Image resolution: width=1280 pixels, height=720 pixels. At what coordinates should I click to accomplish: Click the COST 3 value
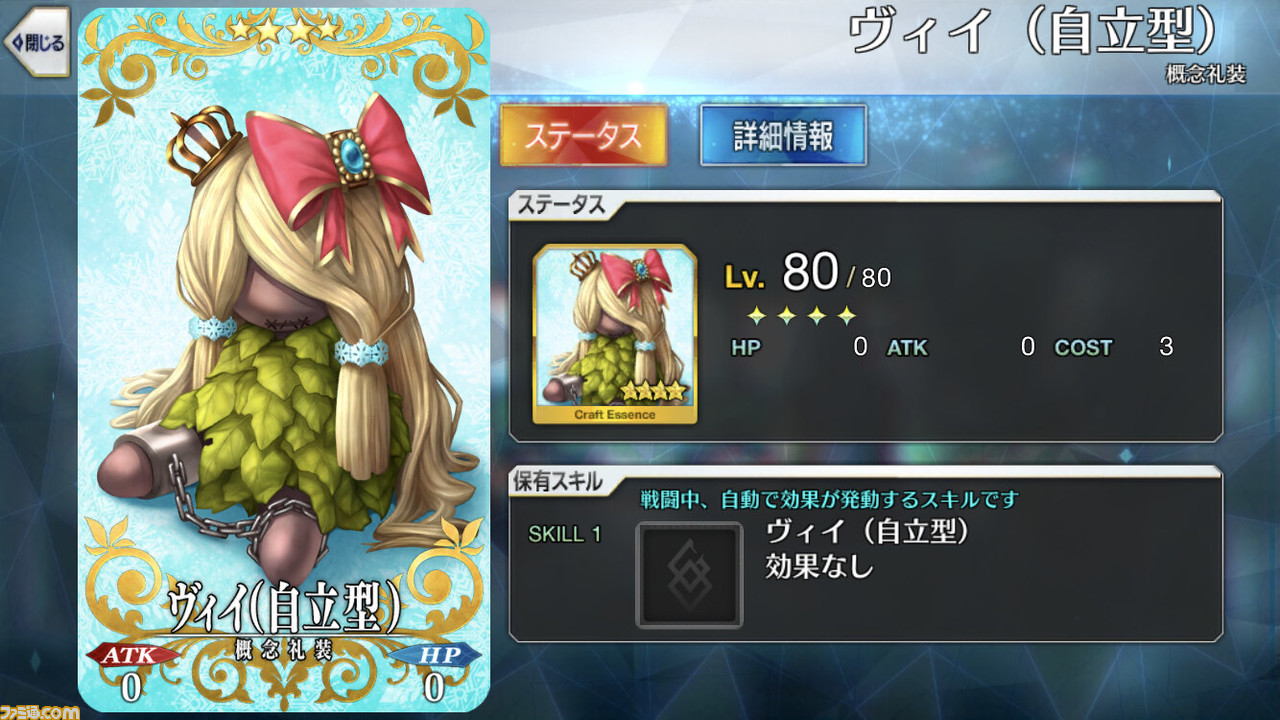pos(1165,348)
